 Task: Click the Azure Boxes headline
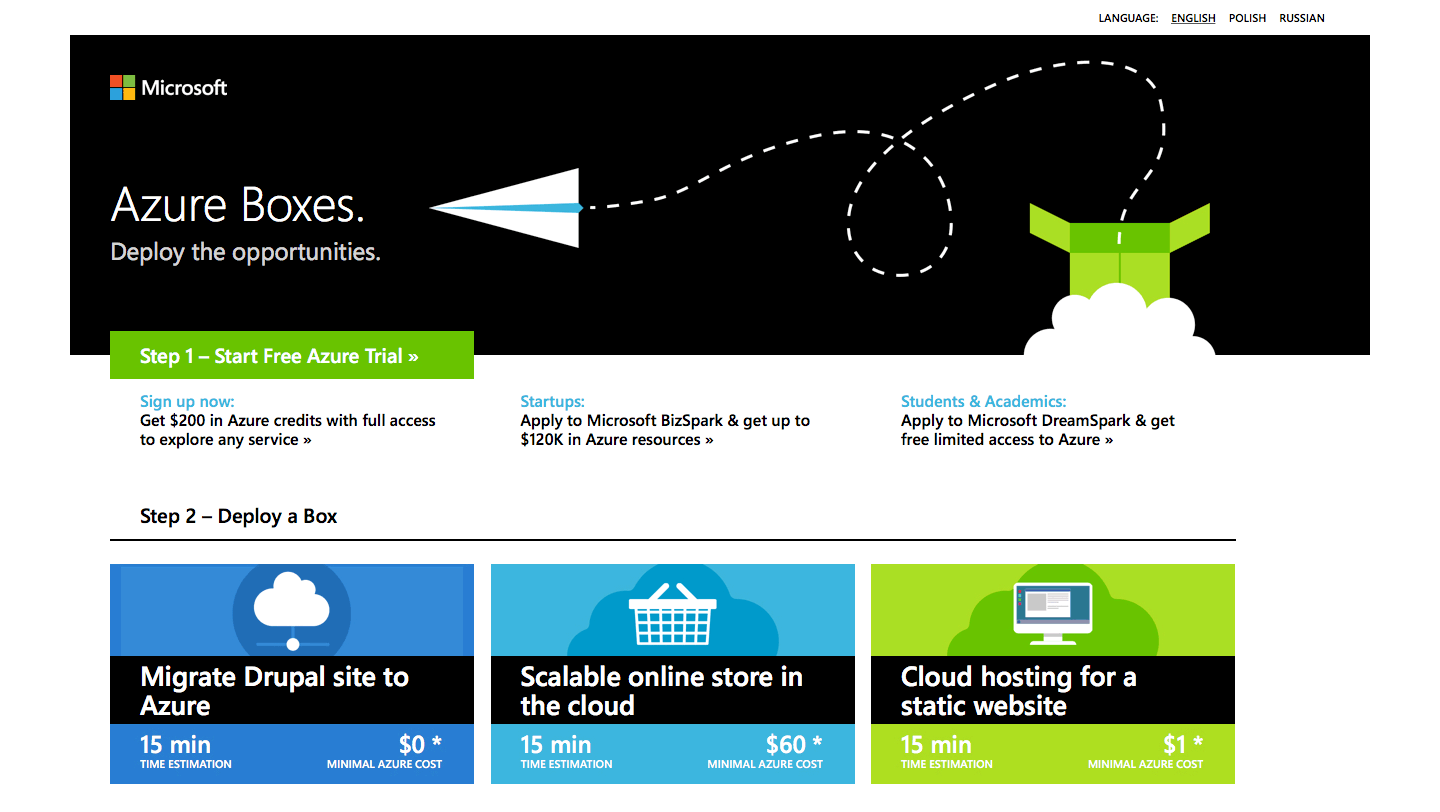237,205
